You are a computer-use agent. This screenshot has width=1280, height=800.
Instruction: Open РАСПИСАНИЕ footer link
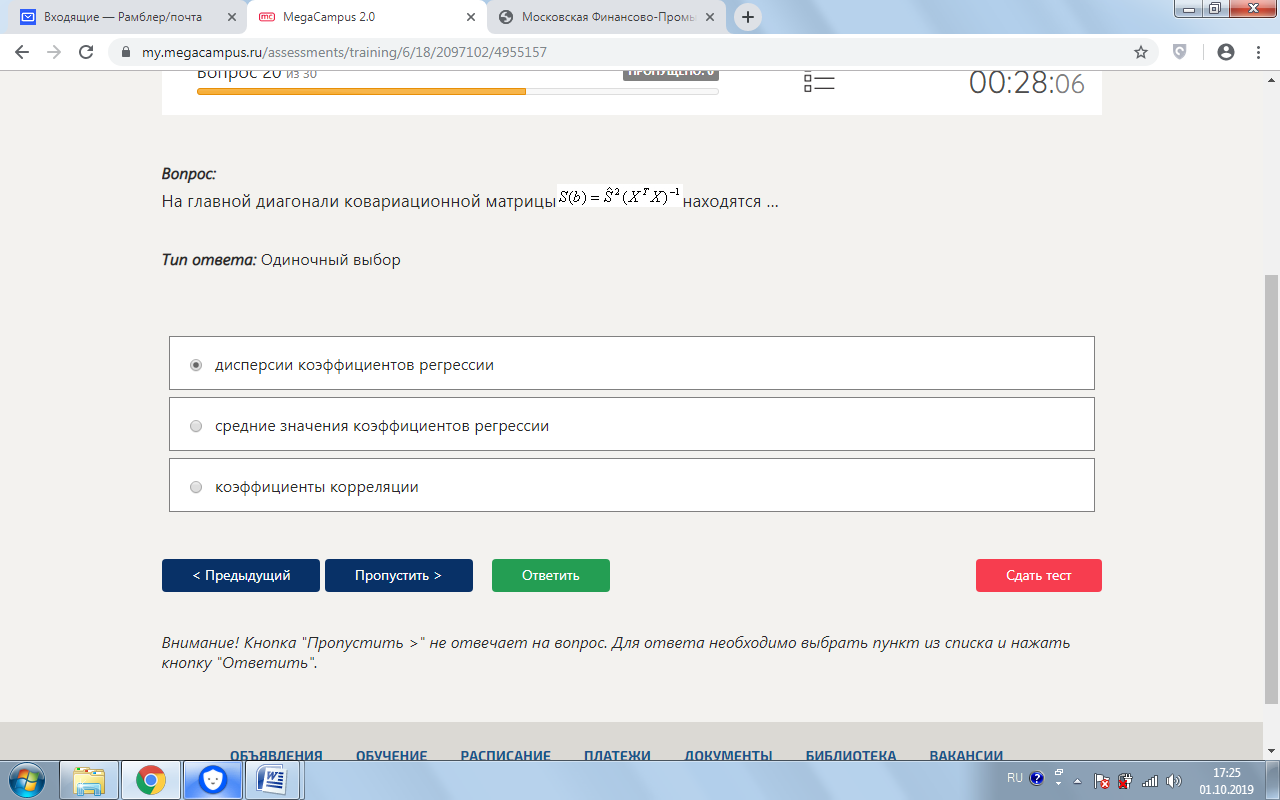506,756
